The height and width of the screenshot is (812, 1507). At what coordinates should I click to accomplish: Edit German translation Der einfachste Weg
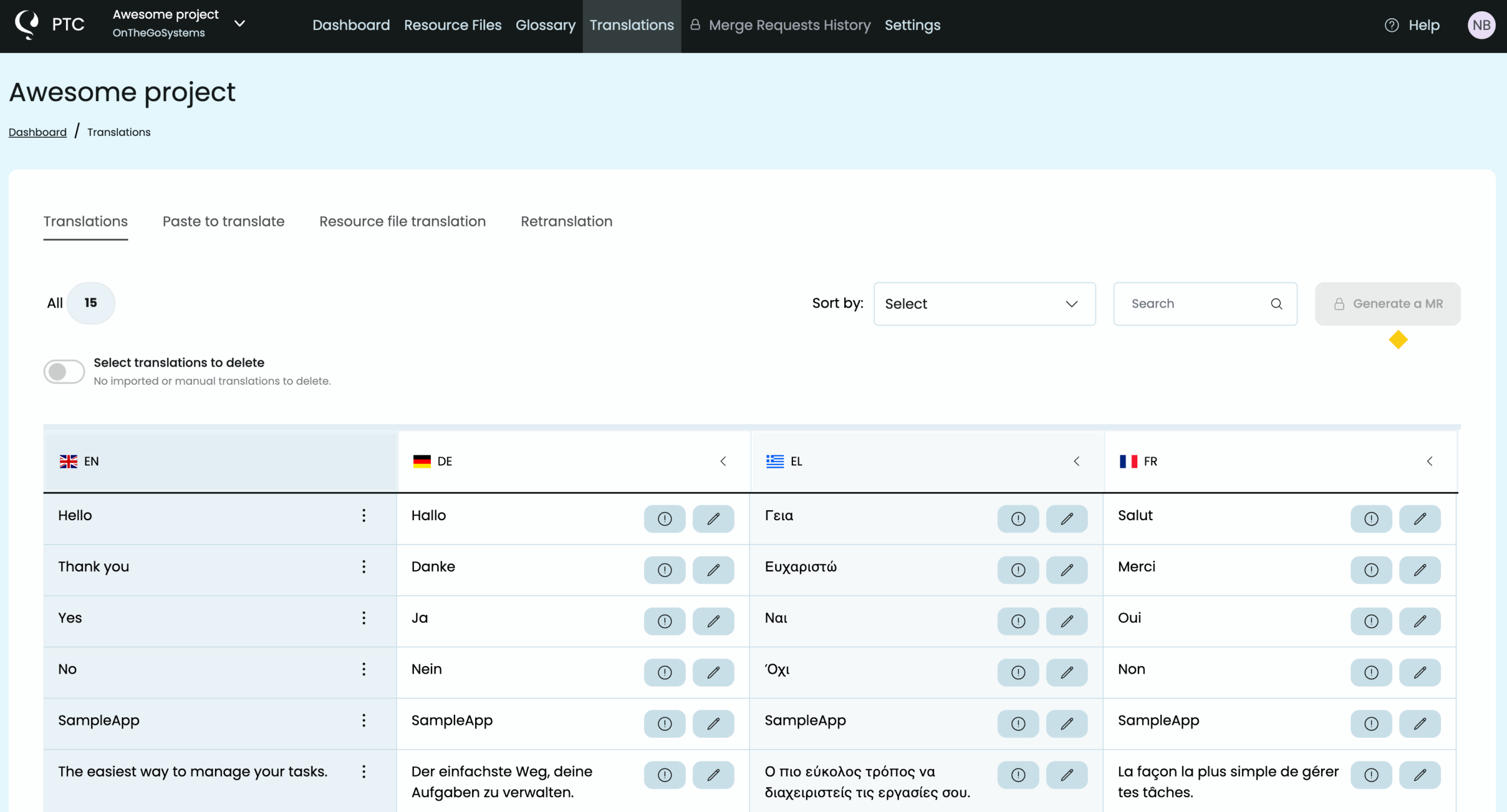point(713,774)
